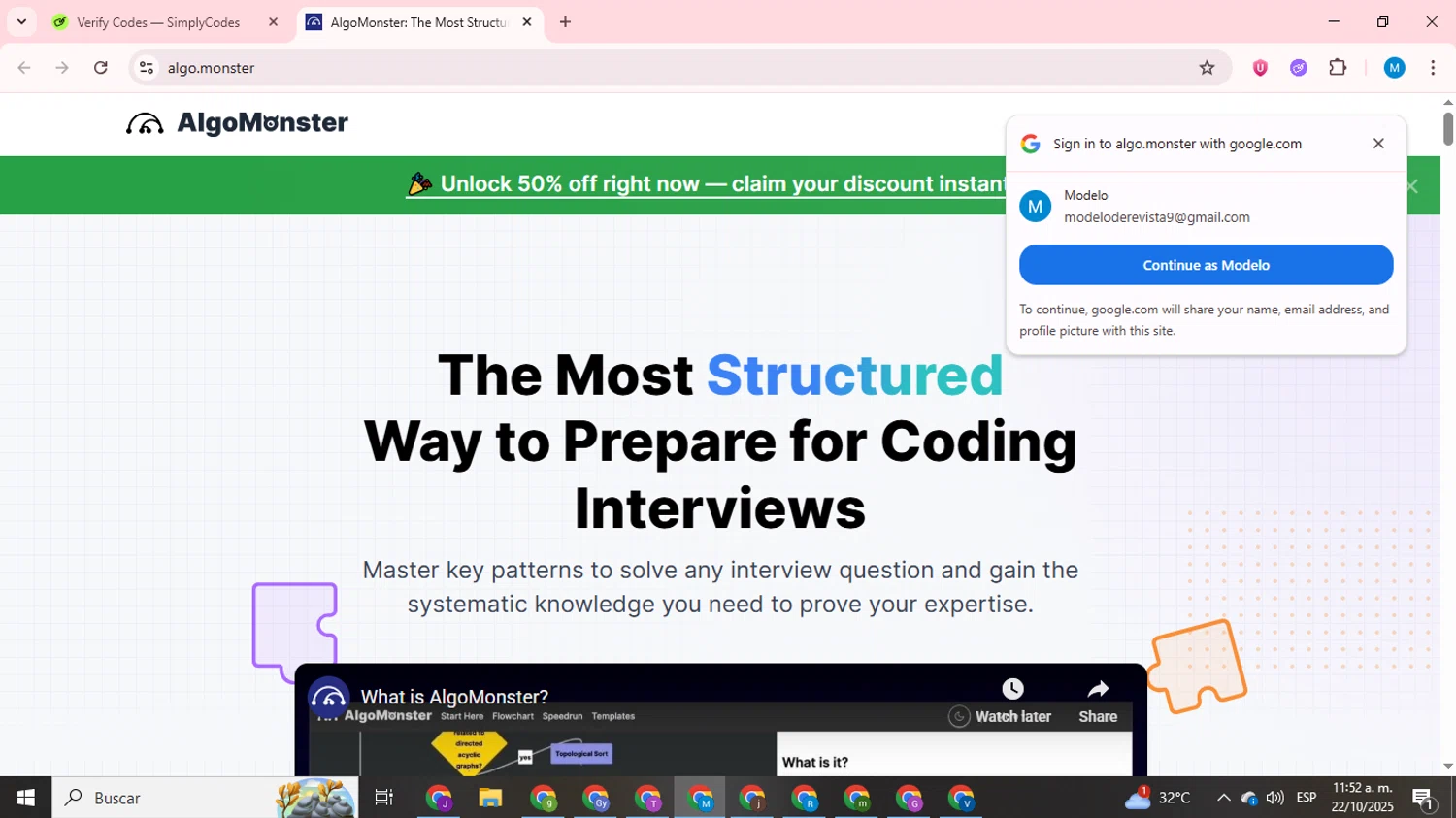
Task: View site information icon in address bar
Action: (x=147, y=68)
